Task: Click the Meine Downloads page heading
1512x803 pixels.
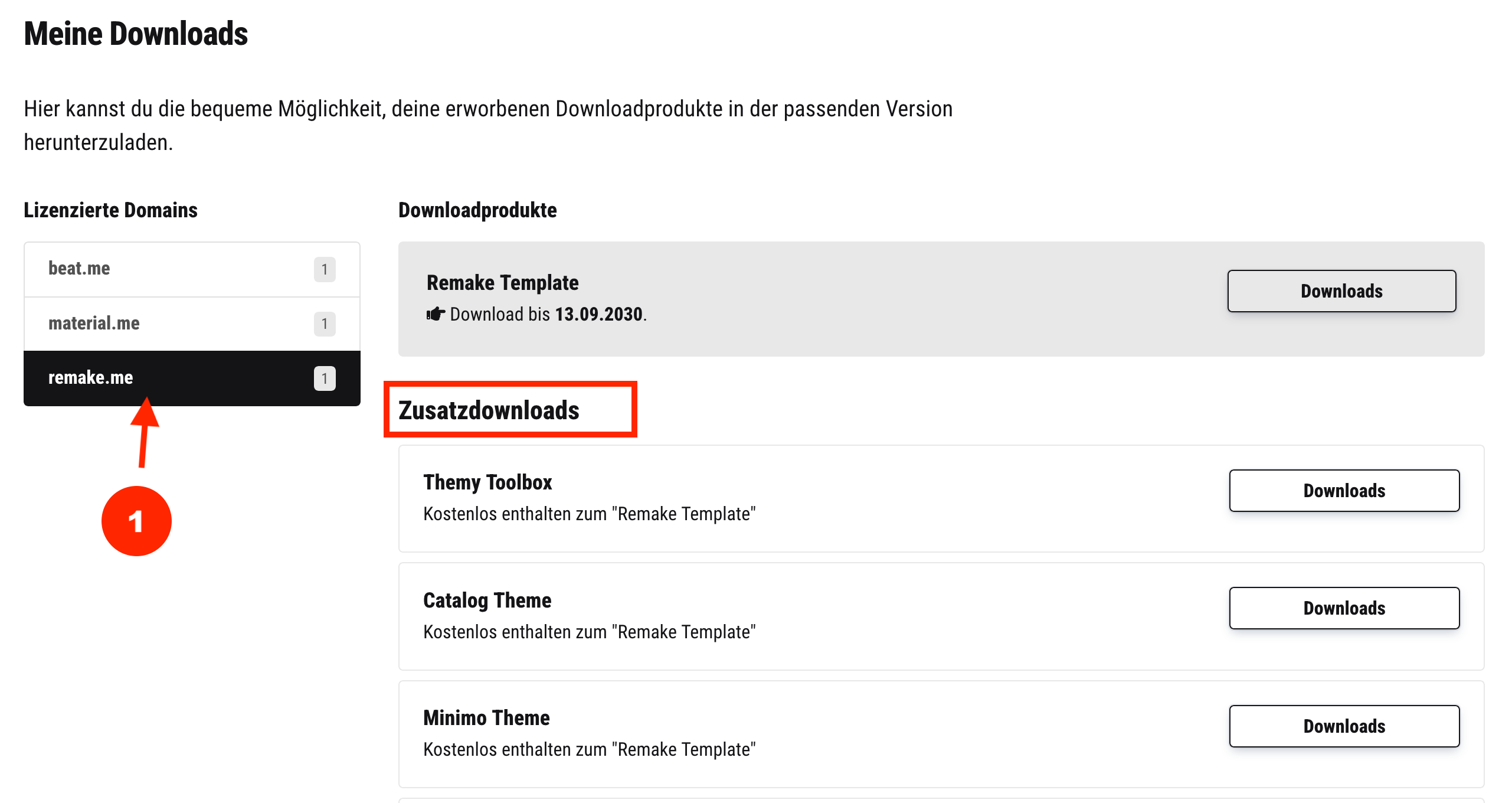Action: (136, 34)
